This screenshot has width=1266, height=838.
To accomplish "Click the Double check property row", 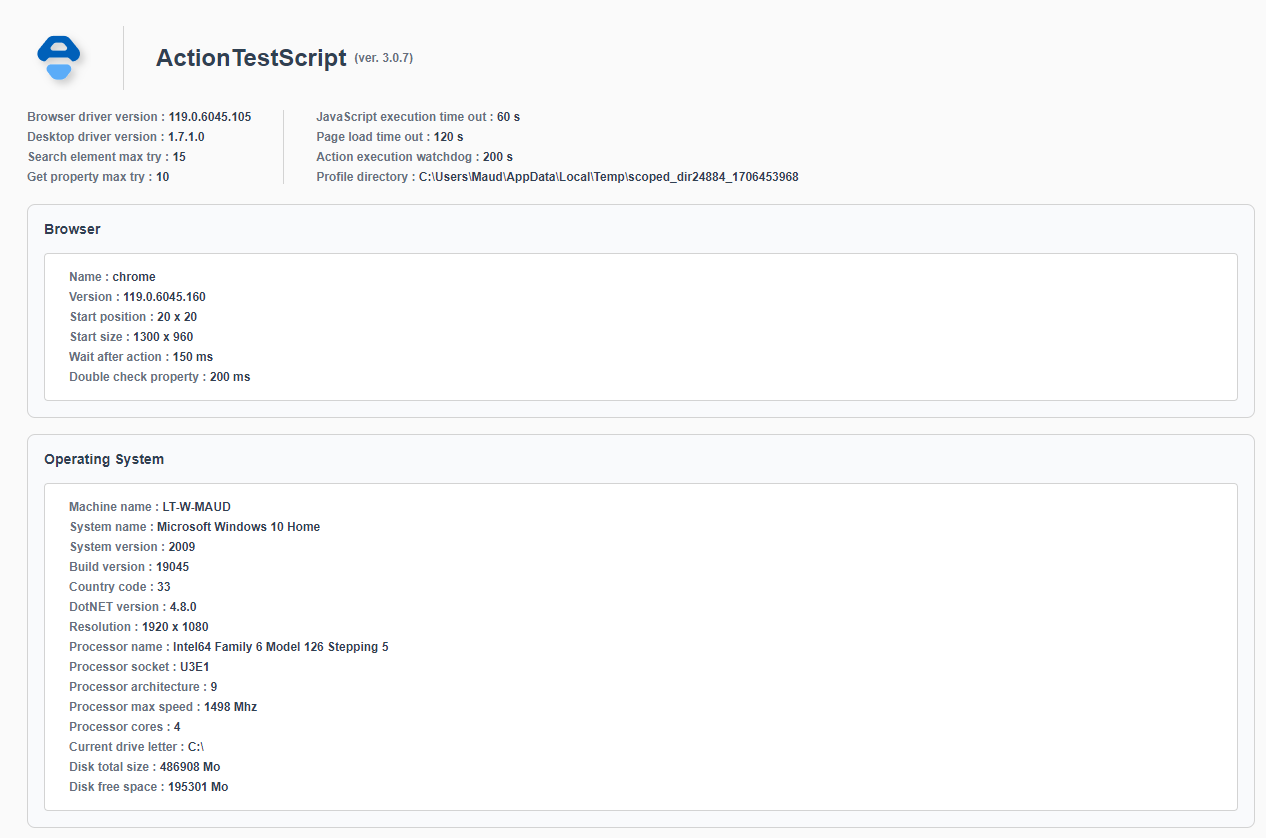I will (x=160, y=377).
